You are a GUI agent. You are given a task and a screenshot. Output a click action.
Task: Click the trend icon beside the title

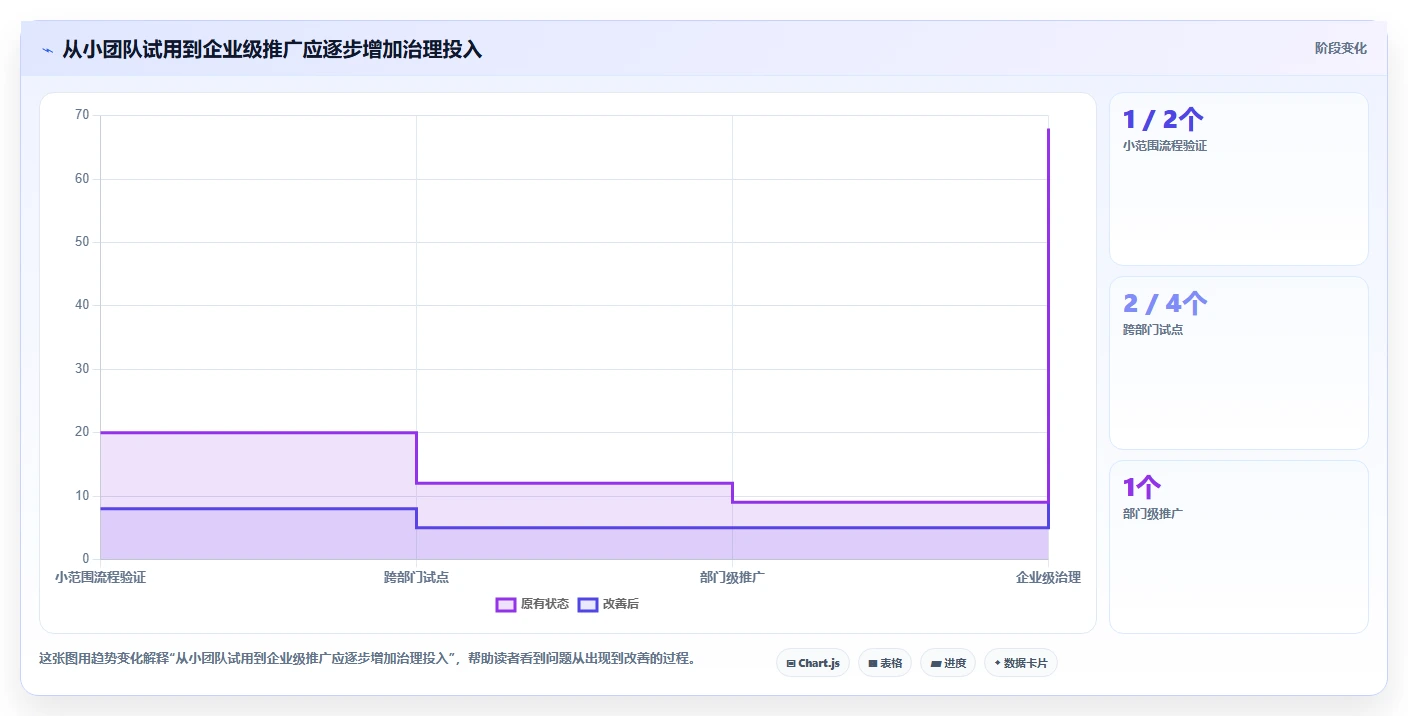(x=48, y=50)
